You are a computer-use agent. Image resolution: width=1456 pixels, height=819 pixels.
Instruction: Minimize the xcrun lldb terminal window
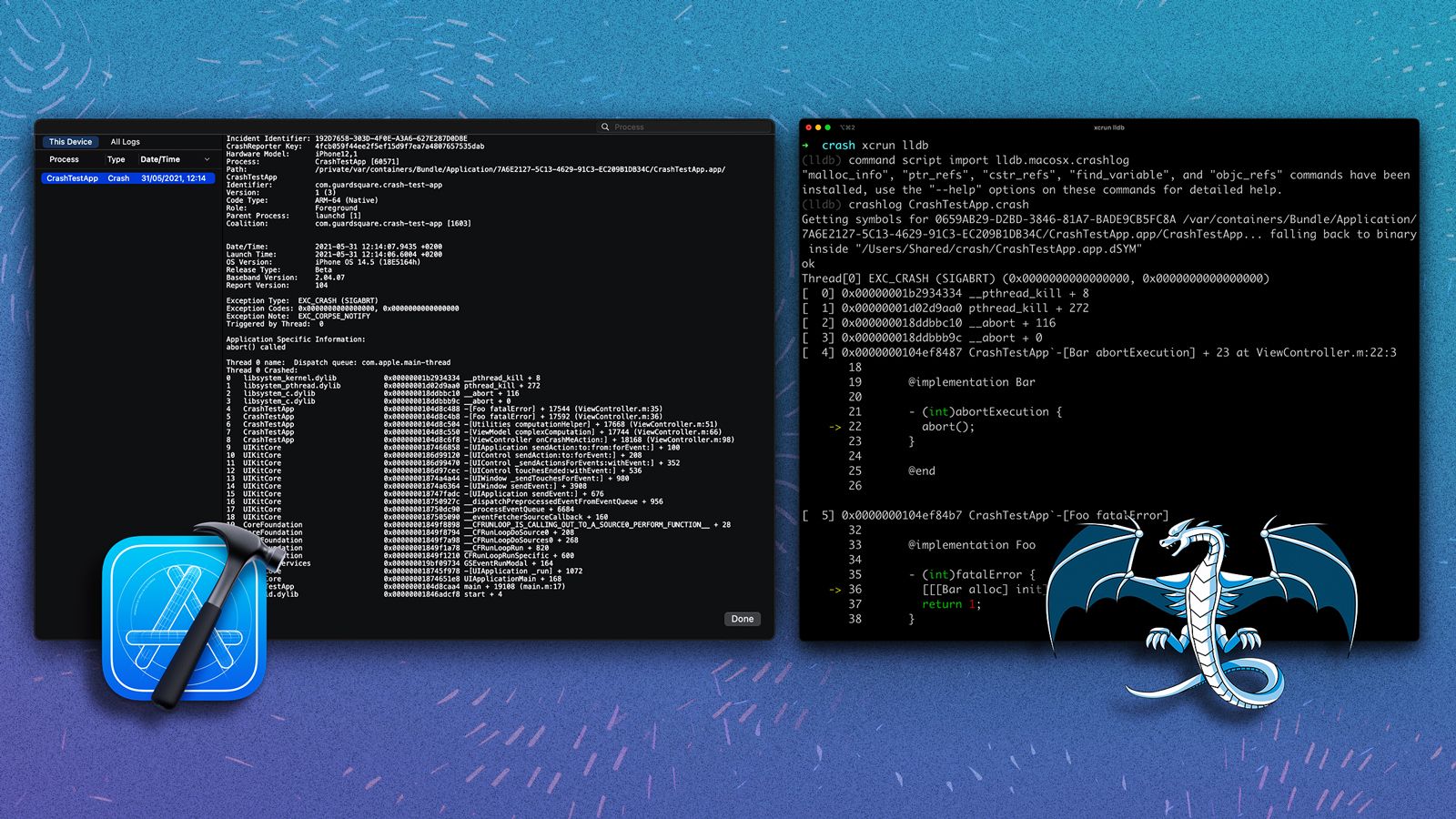(818, 127)
